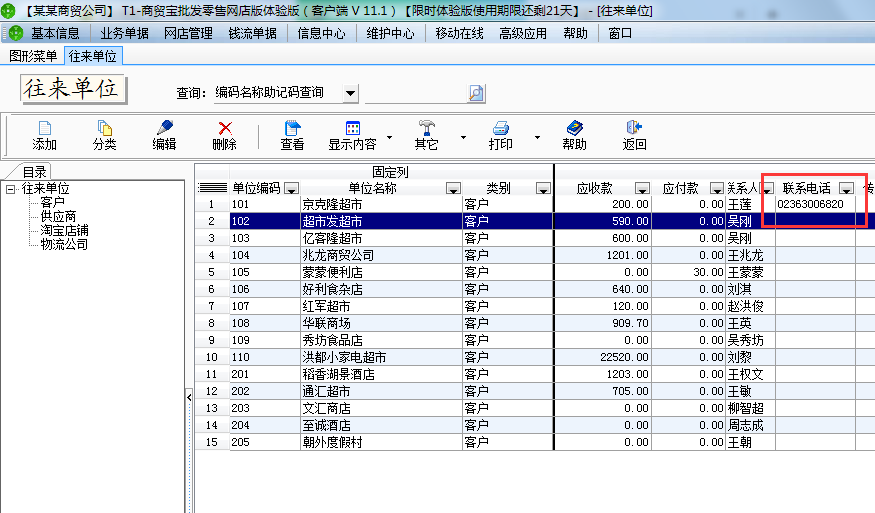
Task: Switch to the 图形菜单 tab
Action: click(33, 56)
